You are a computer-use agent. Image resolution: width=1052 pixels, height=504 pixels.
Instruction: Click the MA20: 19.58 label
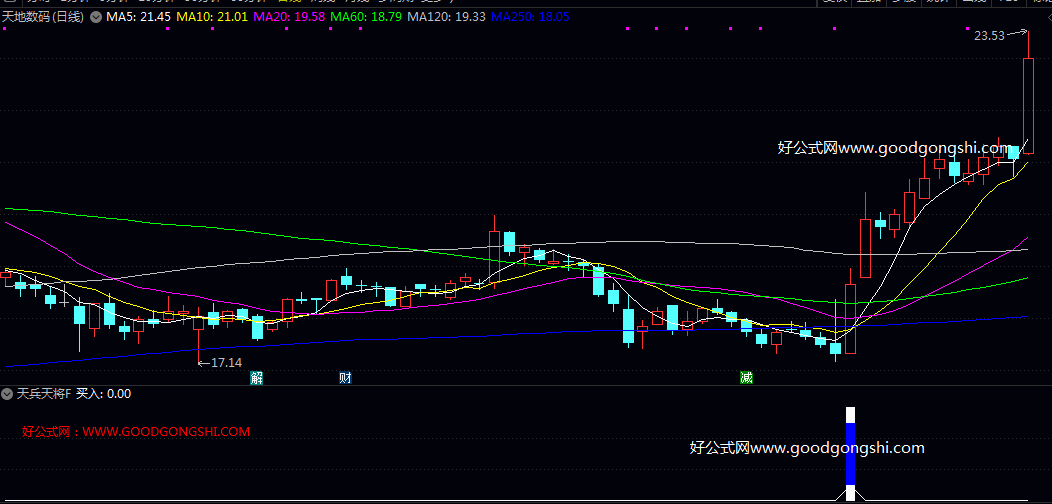coord(291,17)
